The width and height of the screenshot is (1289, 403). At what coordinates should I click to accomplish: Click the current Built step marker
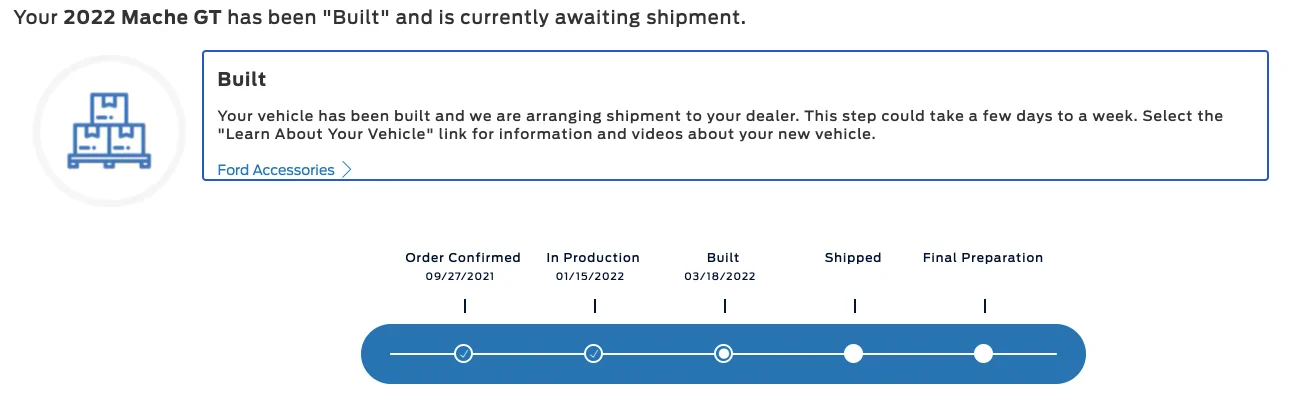point(723,353)
